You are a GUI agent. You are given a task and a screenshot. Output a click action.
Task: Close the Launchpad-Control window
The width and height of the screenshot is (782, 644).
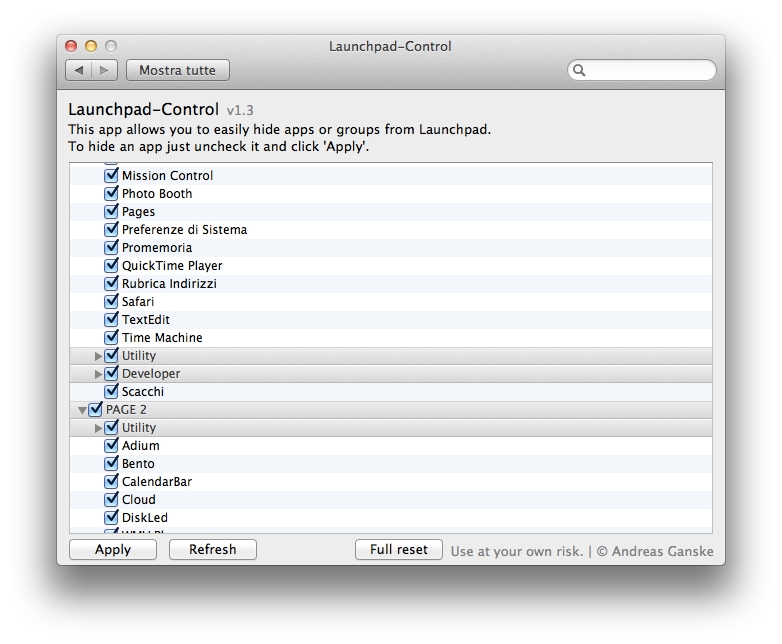pos(71,46)
